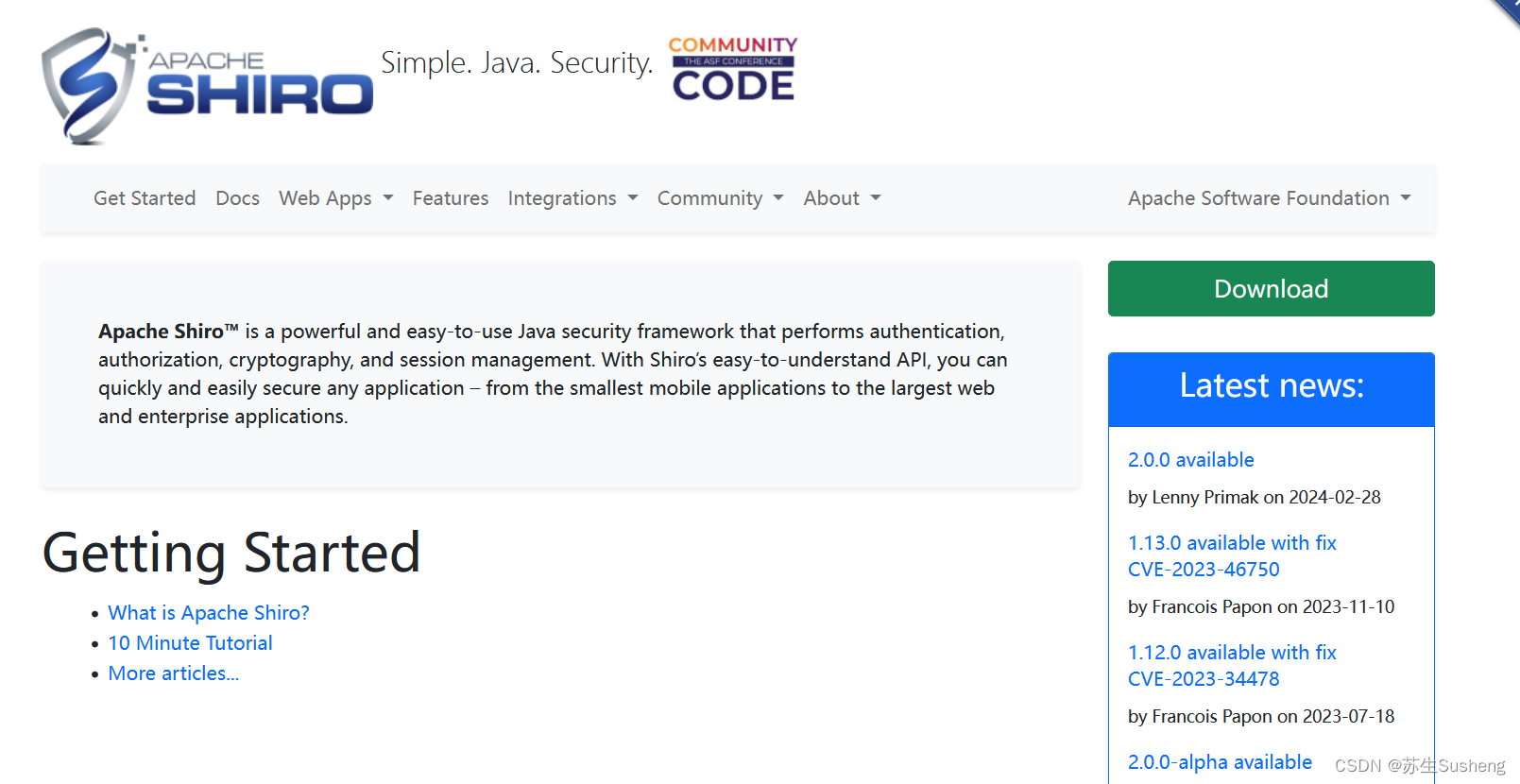Open '1.12.0 available with fix CVE-2023-34478' link
This screenshot has width=1520, height=784.
tap(1232, 666)
